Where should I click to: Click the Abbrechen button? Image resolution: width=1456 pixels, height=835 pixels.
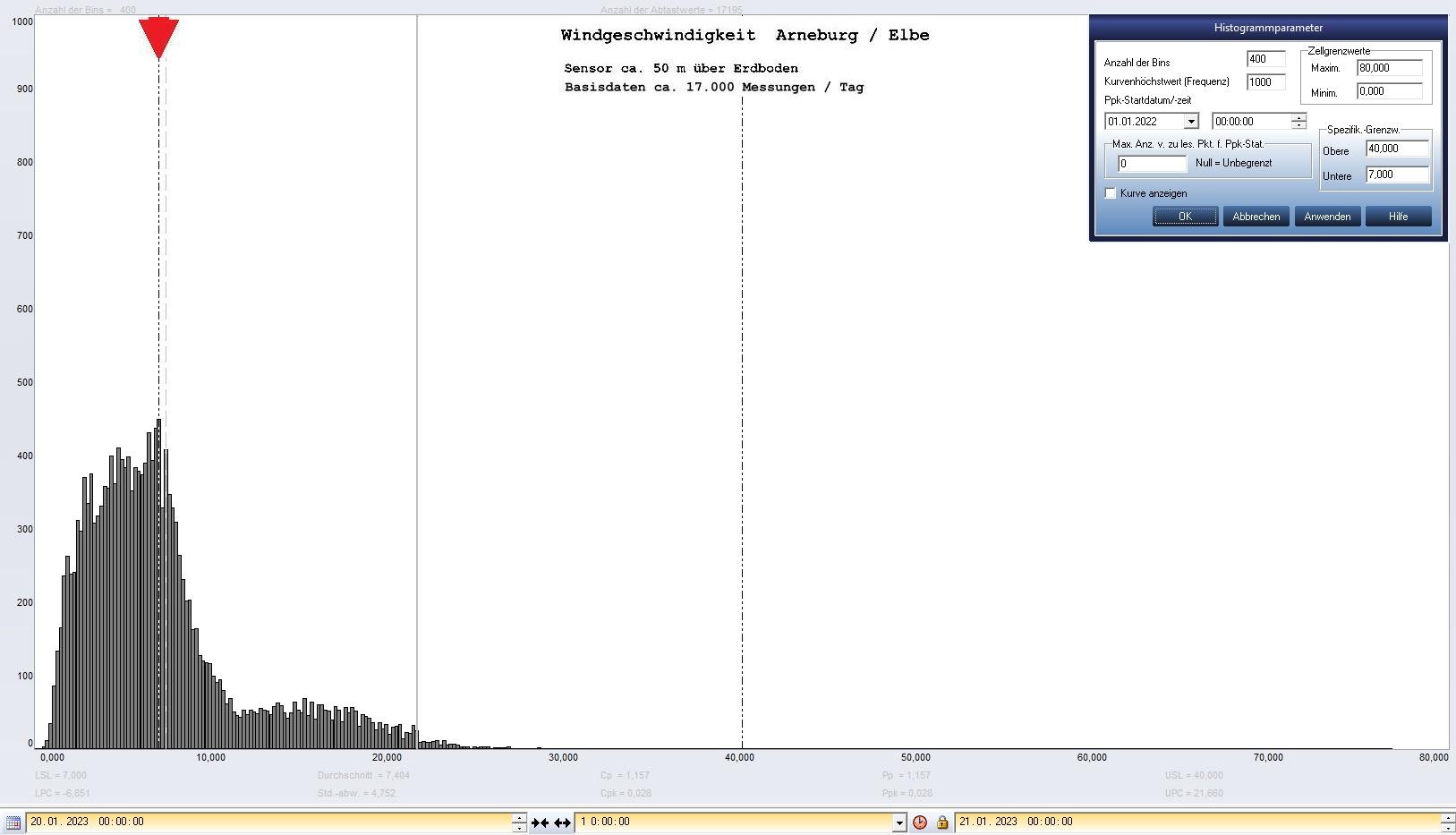(x=1256, y=217)
